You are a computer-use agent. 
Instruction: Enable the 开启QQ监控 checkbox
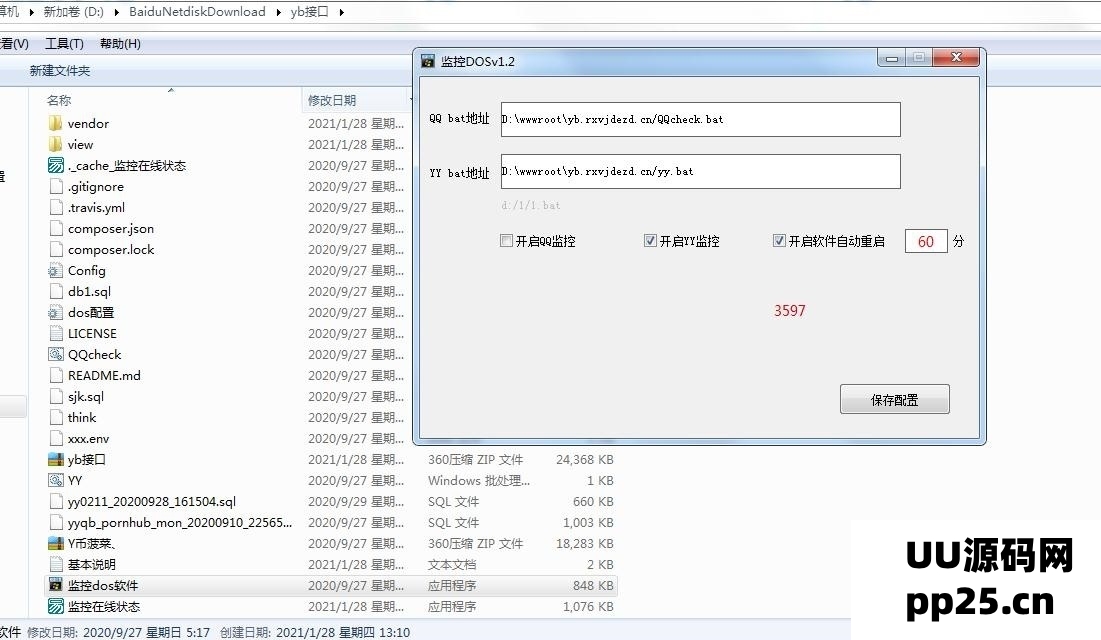point(507,241)
